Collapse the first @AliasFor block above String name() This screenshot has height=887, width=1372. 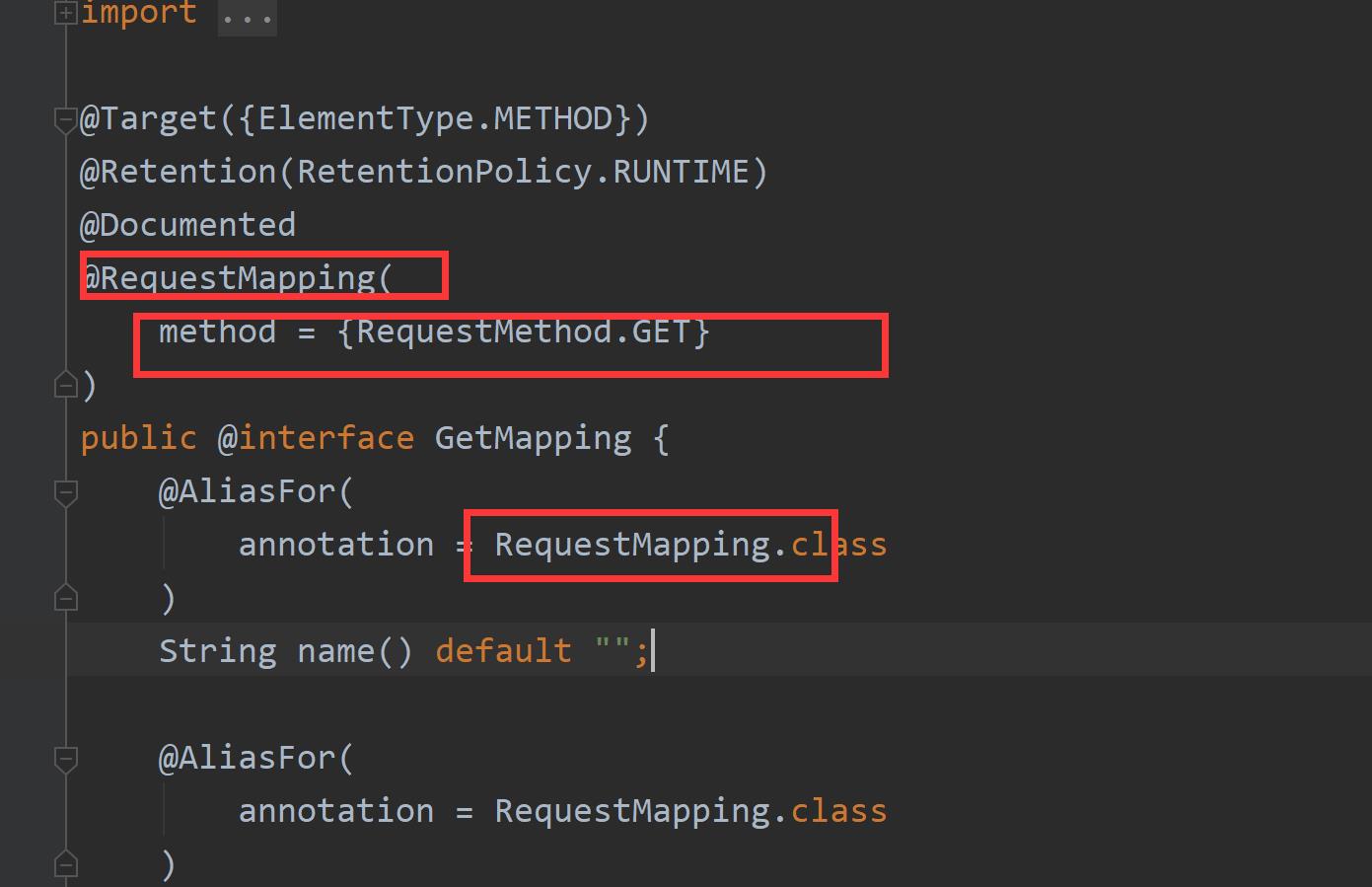coord(66,492)
